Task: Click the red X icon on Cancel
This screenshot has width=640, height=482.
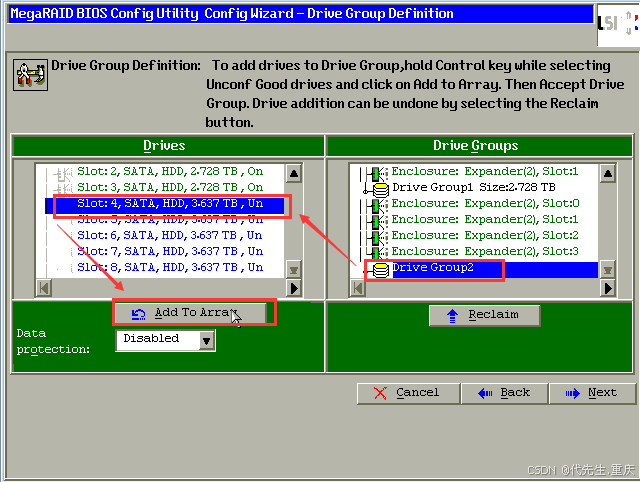Action: point(380,393)
